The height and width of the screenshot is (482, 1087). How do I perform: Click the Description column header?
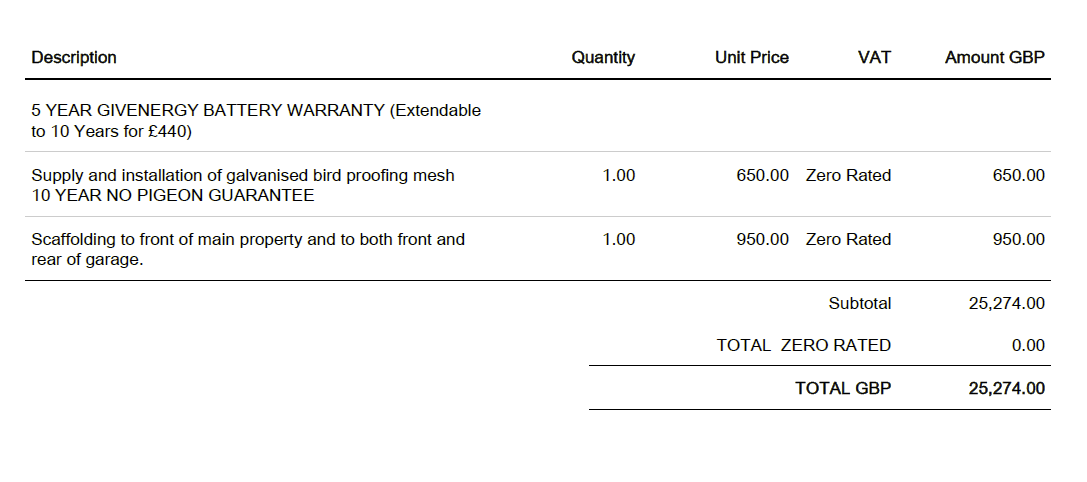pos(74,58)
